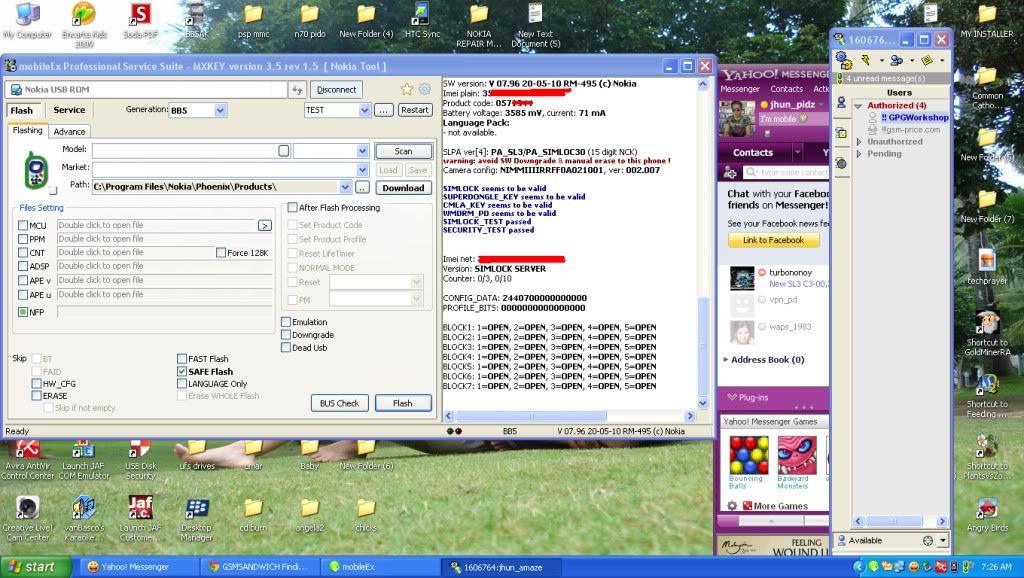Click the lightning bolt toolbar icon

tap(867, 60)
